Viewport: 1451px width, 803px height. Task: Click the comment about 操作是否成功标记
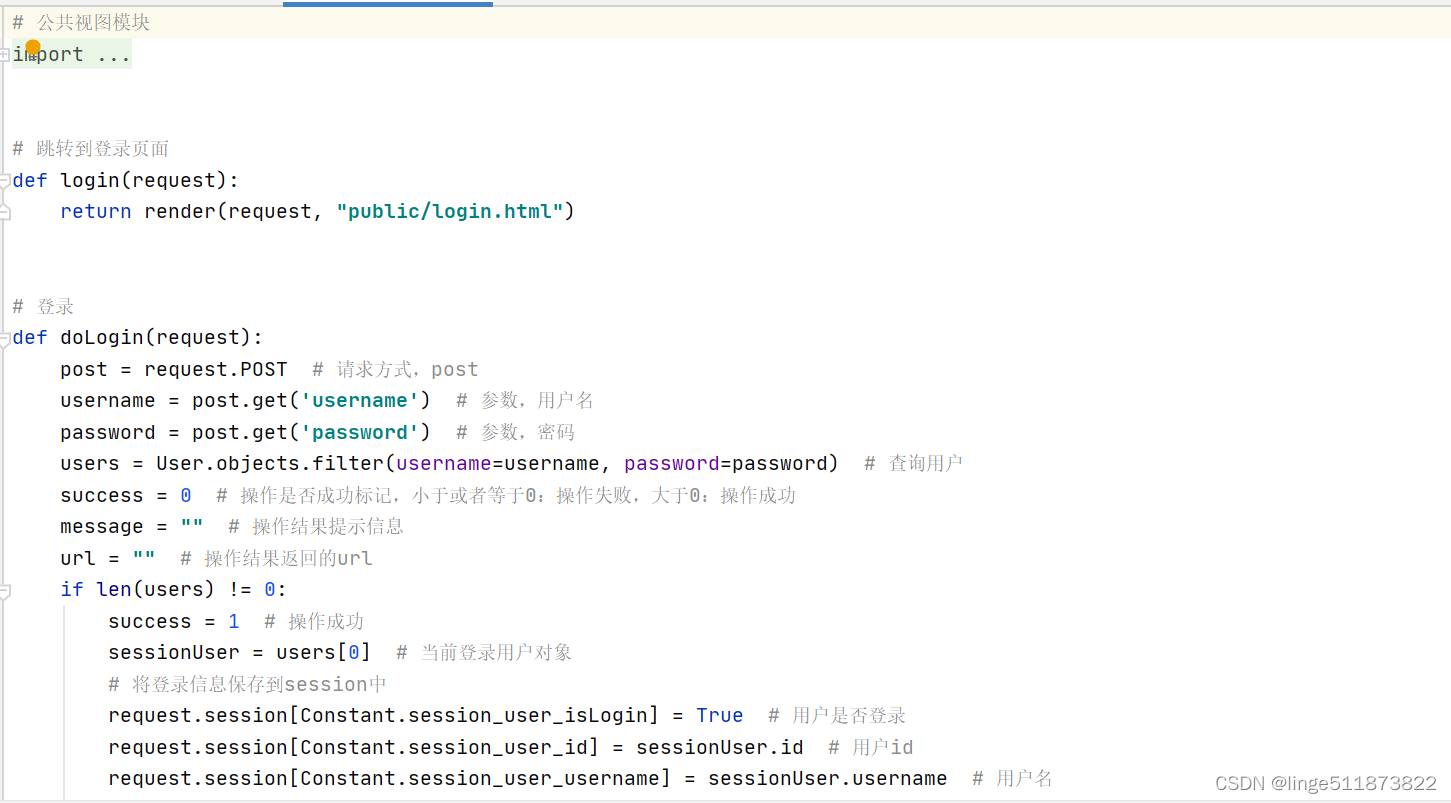pyautogui.click(x=506, y=495)
